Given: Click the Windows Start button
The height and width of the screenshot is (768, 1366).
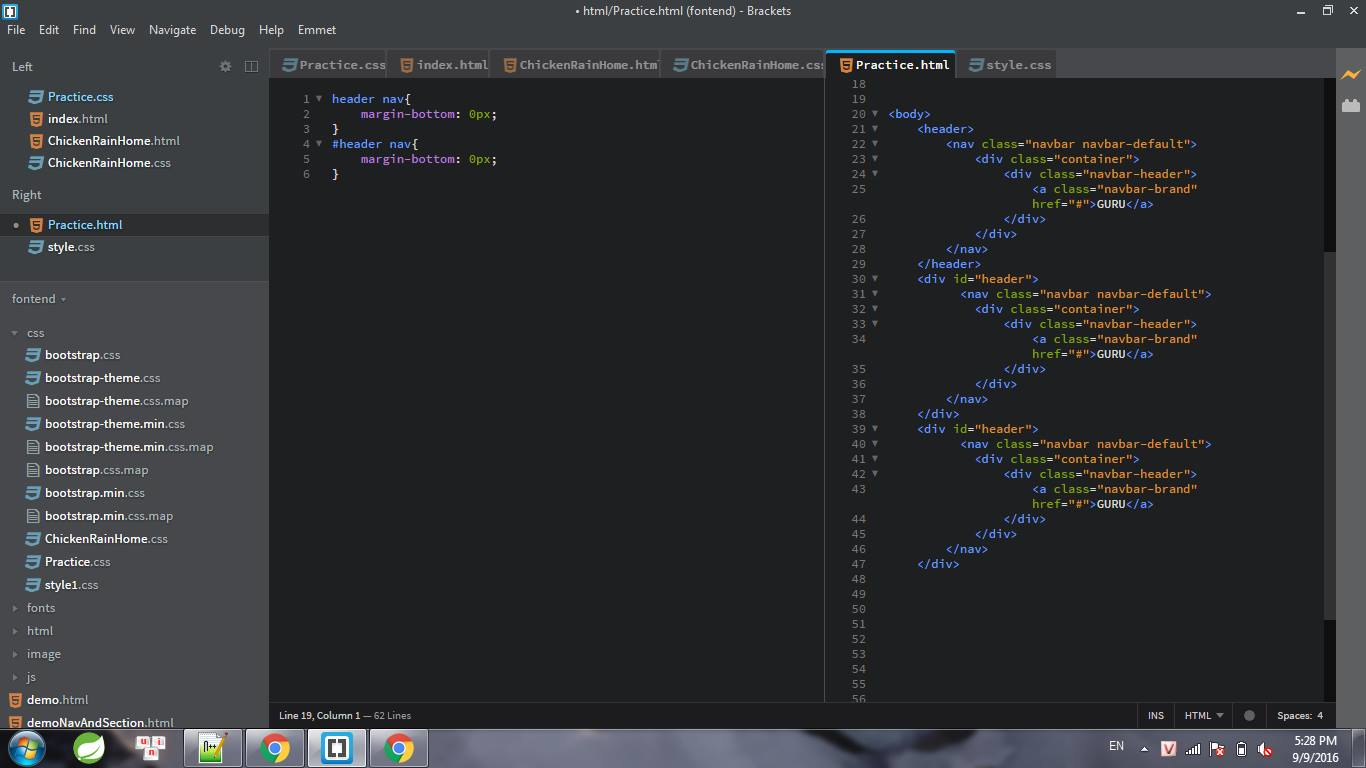Looking at the screenshot, I should point(27,748).
